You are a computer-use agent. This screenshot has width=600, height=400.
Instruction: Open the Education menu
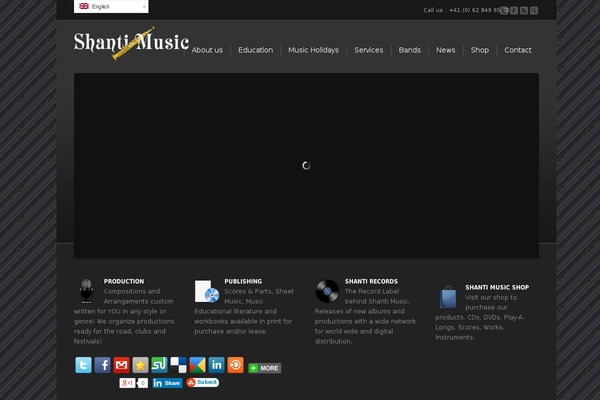(x=256, y=50)
